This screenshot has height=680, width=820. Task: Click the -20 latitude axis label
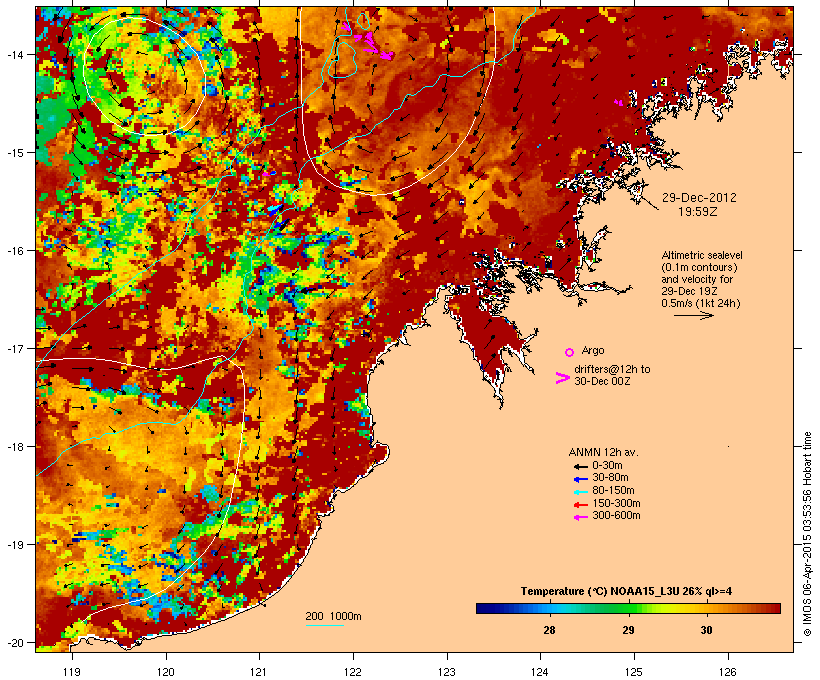click(x=15, y=643)
